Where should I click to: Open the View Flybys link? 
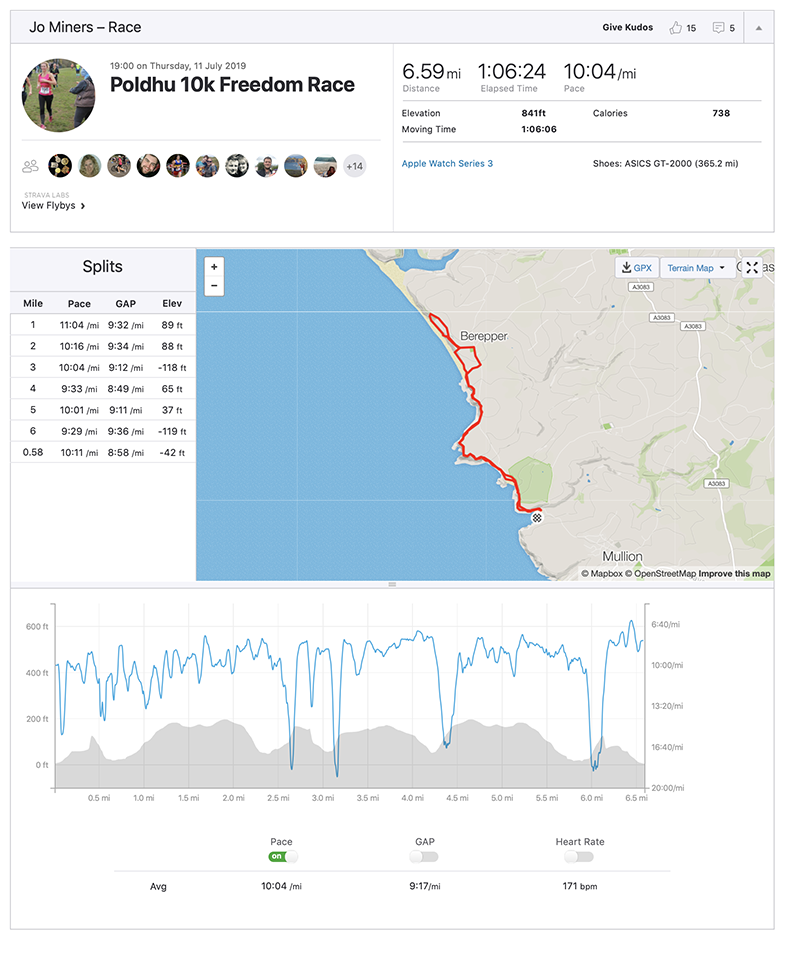click(53, 206)
